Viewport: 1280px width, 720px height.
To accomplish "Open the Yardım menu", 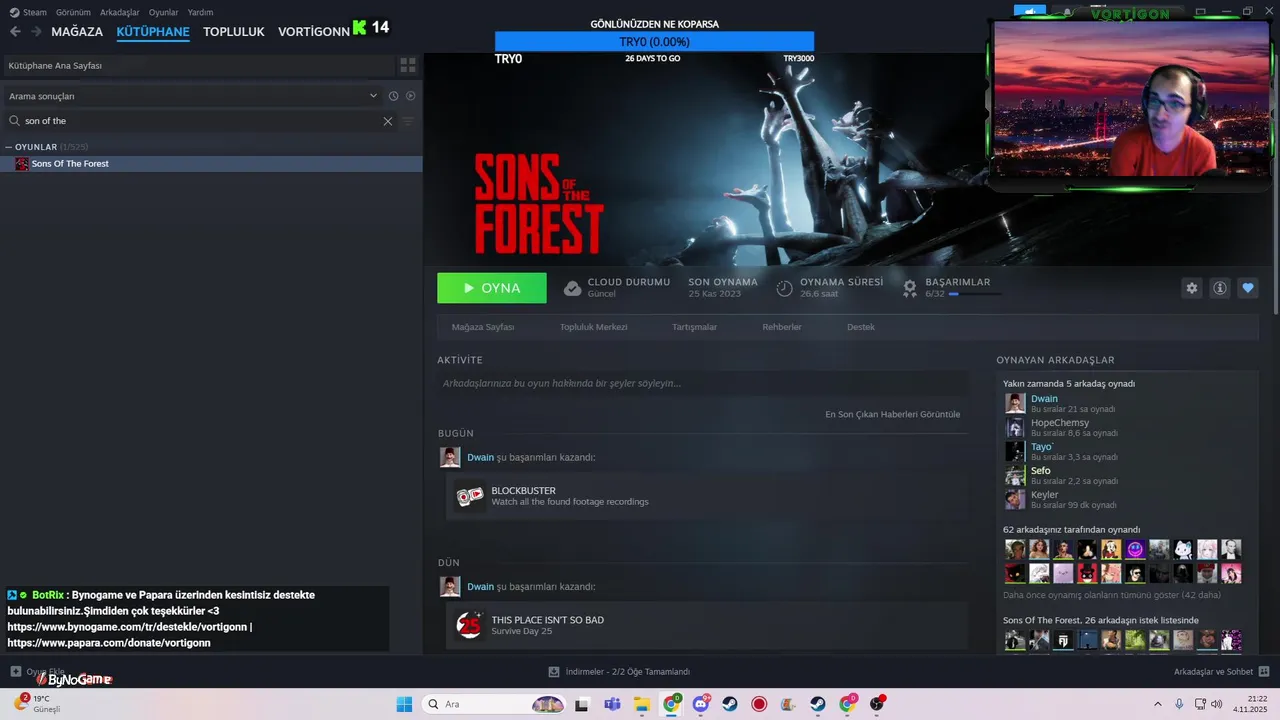I will 200,12.
